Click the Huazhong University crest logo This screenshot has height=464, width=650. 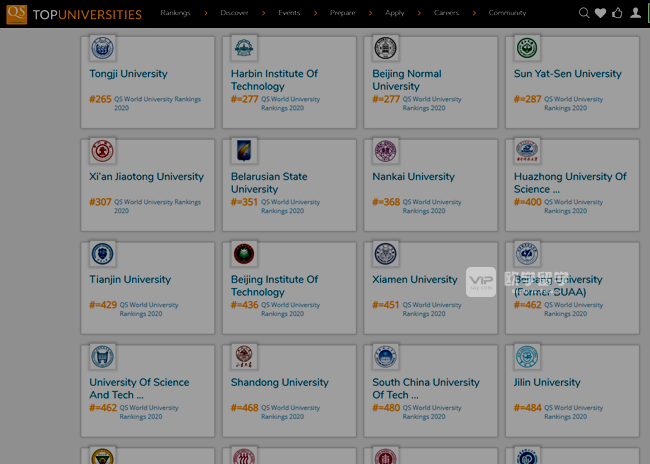(527, 151)
